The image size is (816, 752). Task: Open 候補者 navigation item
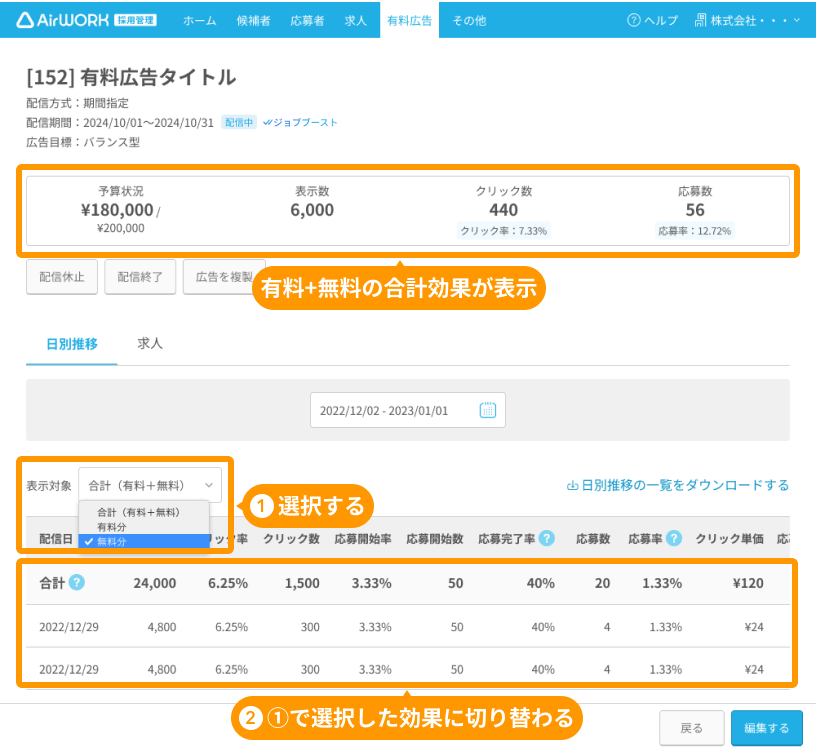(253, 20)
